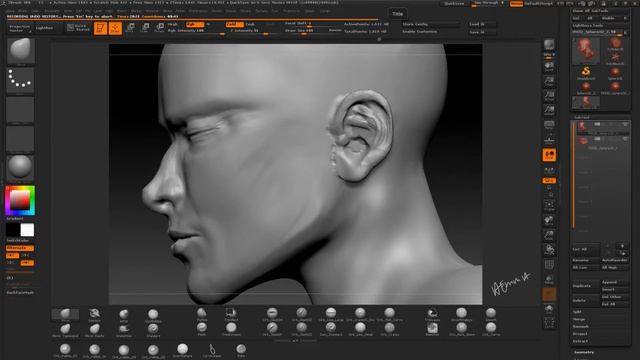
Task: Click the Title button
Action: click(398, 14)
